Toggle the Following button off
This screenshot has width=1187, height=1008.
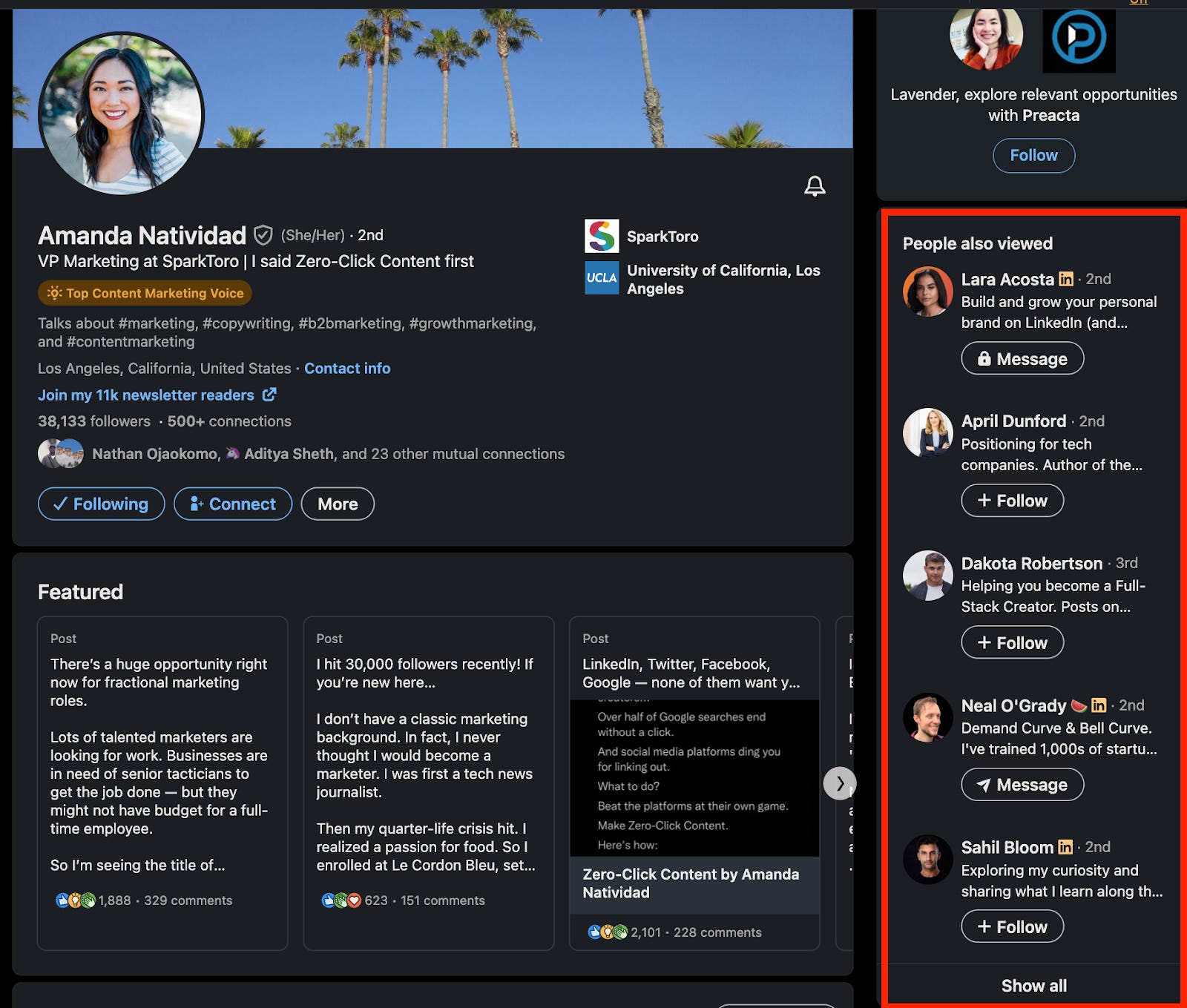[x=102, y=504]
